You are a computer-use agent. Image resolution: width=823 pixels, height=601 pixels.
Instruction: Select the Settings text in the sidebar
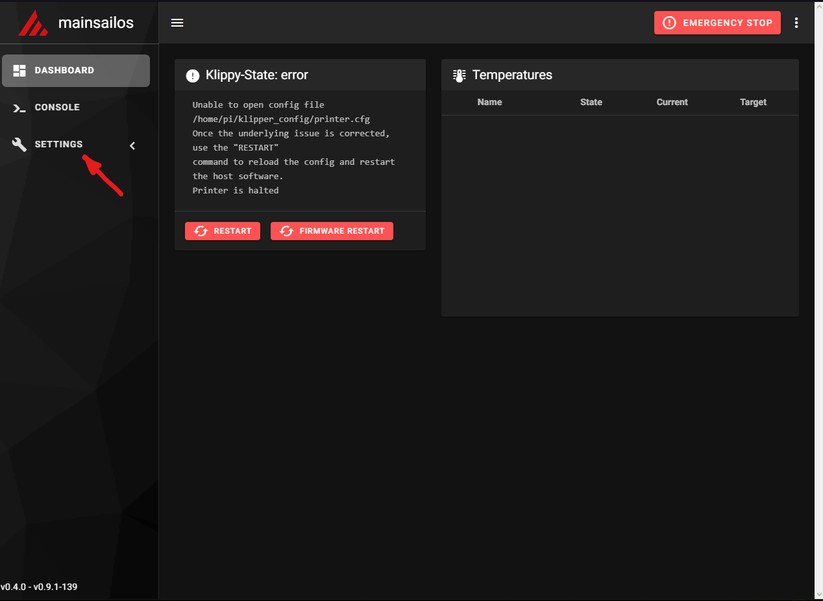(x=59, y=145)
